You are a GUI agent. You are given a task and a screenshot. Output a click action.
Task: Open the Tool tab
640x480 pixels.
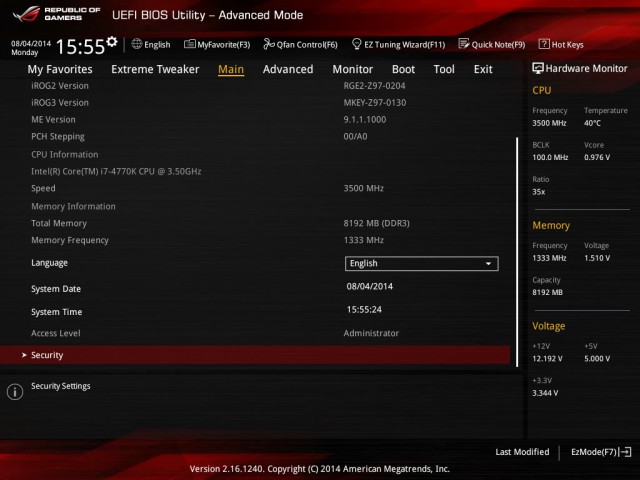tap(444, 69)
